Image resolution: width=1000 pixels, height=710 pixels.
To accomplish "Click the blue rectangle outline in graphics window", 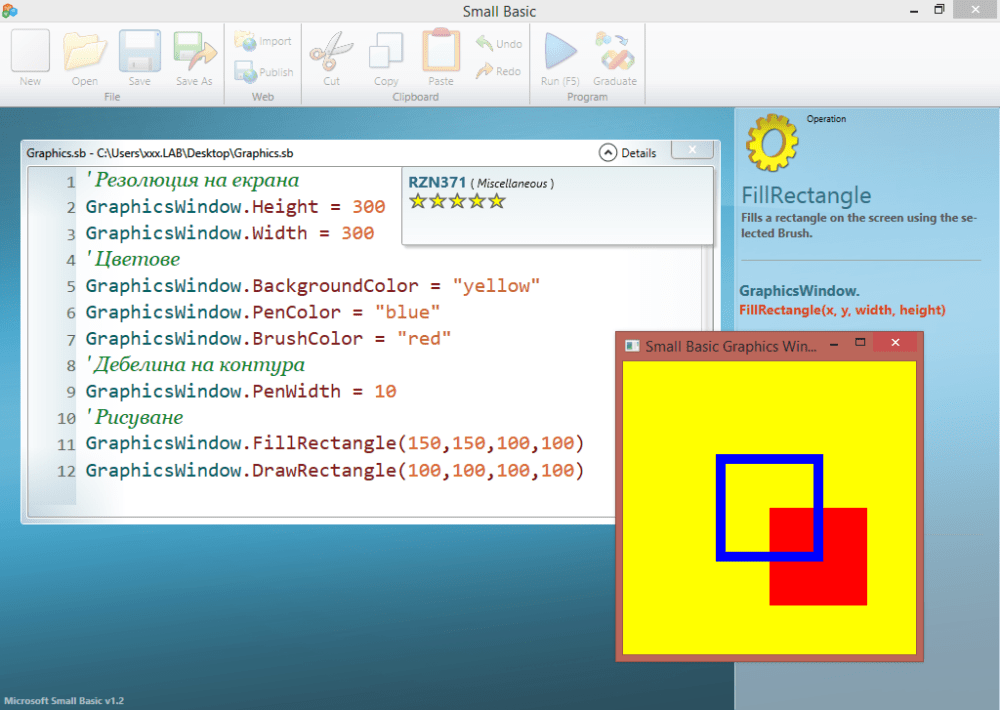I will (769, 459).
